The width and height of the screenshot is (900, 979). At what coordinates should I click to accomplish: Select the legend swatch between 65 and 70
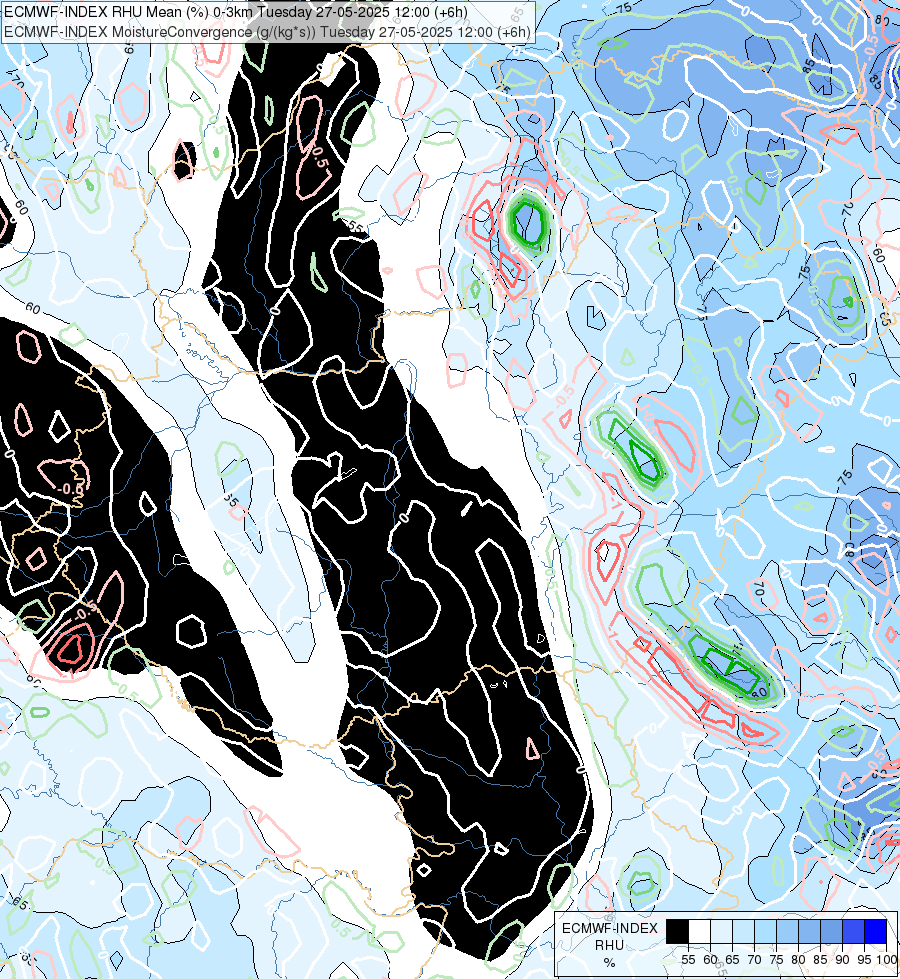743,932
